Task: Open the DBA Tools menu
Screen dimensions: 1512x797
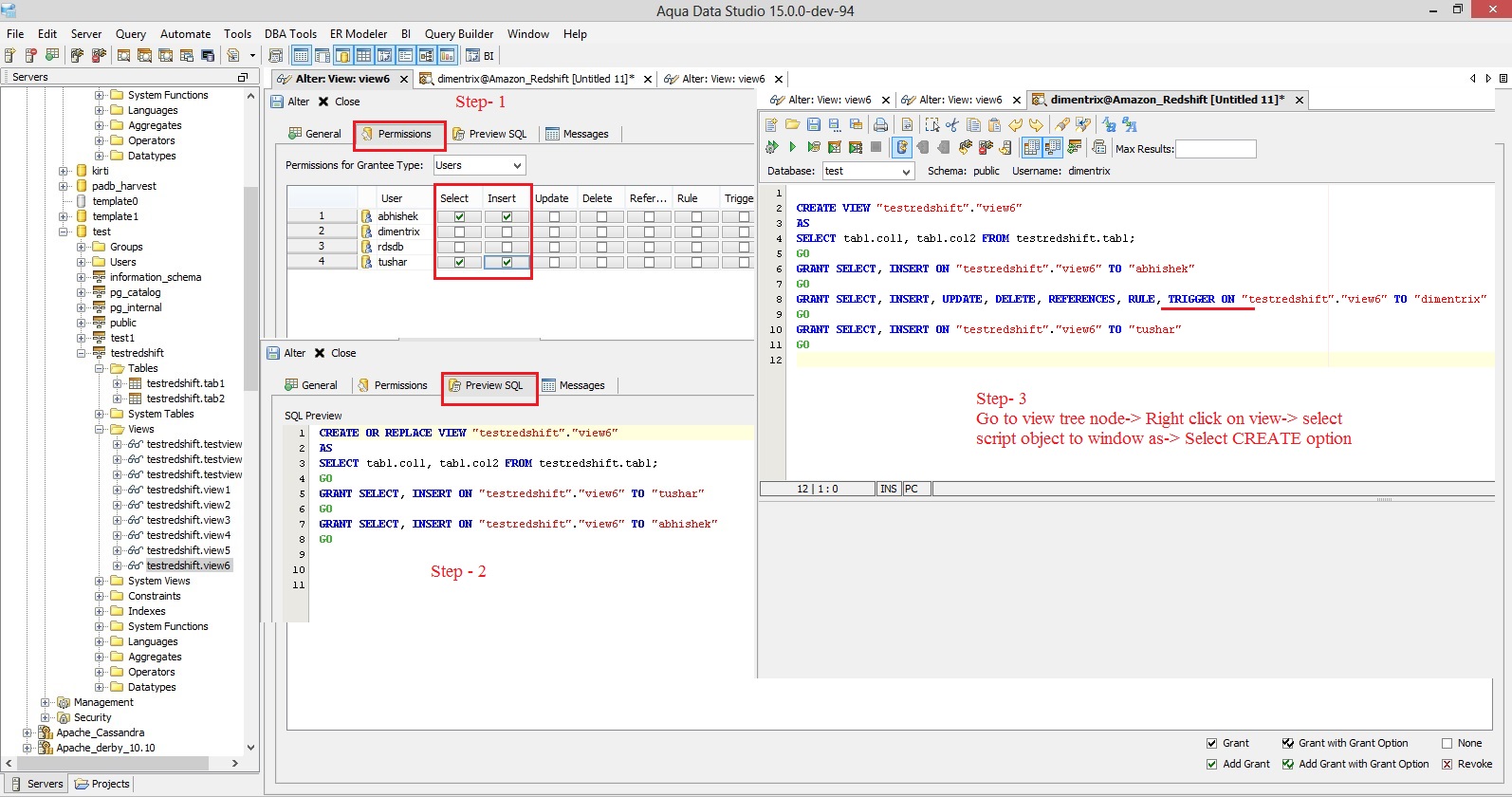Action: click(290, 34)
